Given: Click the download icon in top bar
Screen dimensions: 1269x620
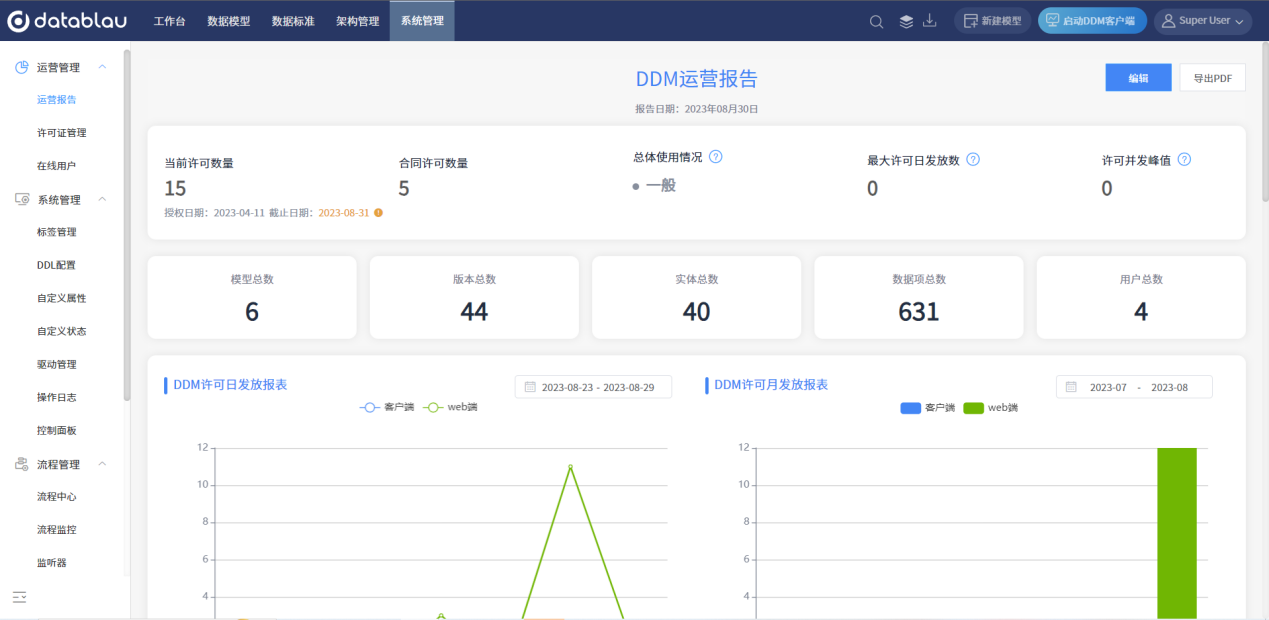Looking at the screenshot, I should (x=930, y=21).
